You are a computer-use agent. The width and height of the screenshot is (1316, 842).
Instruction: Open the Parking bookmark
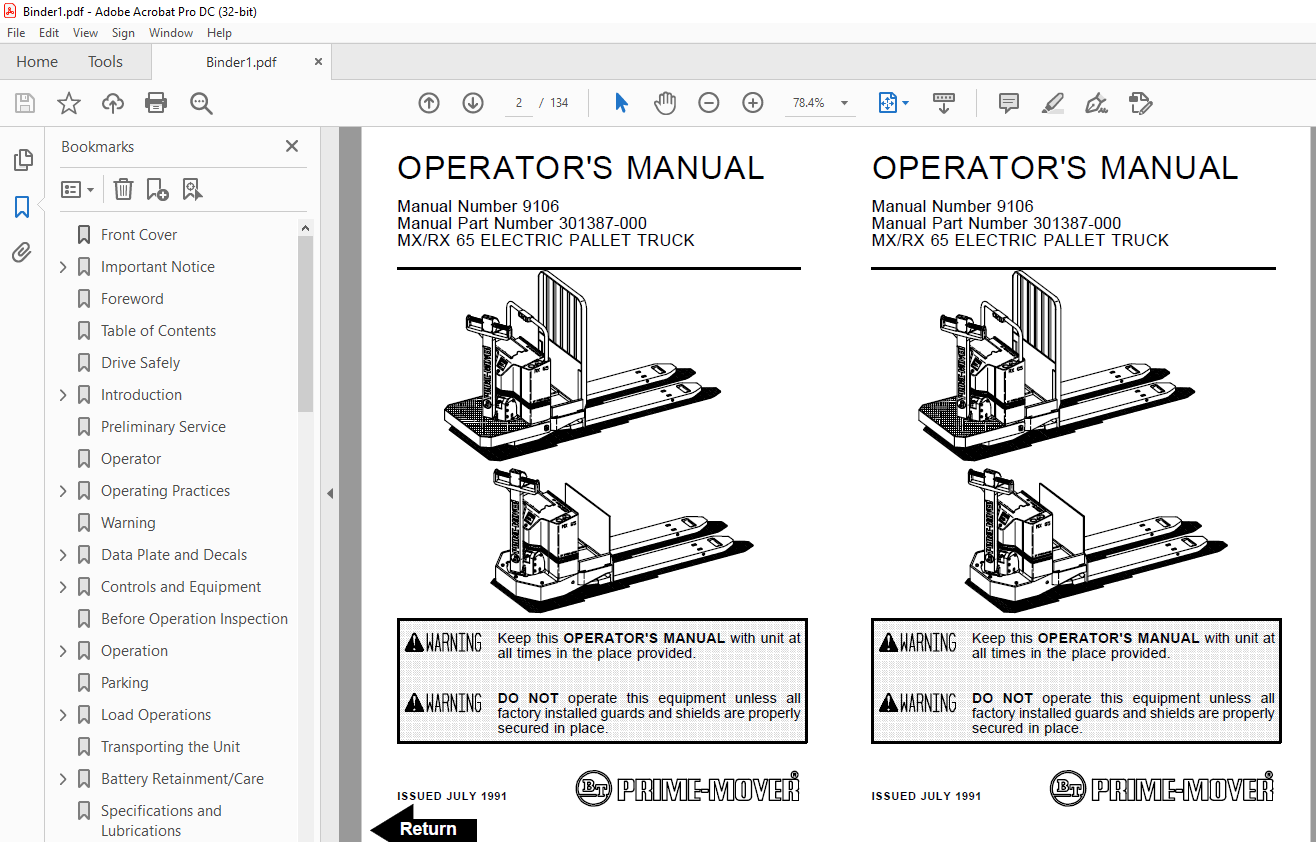124,683
